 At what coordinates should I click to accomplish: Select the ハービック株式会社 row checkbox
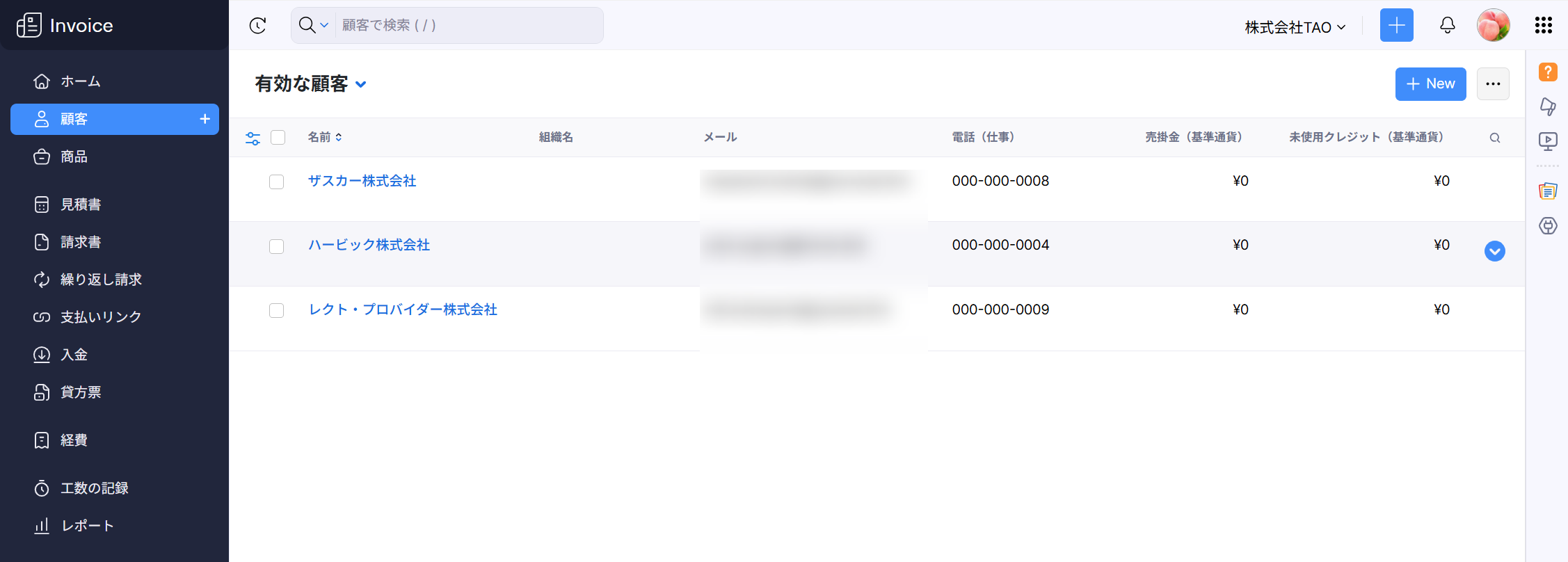[x=277, y=246]
